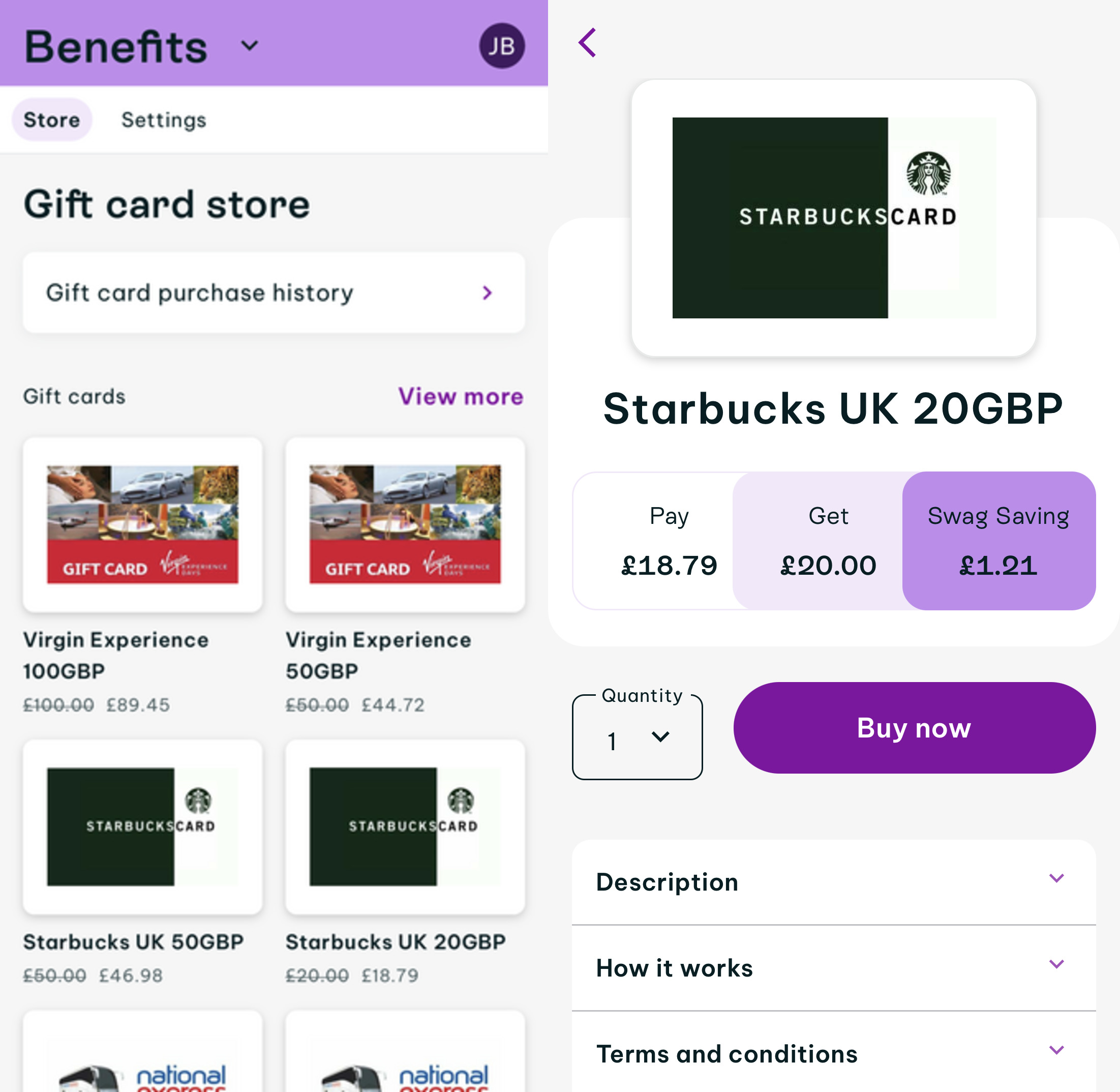Image resolution: width=1120 pixels, height=1092 pixels.
Task: Open the Quantity dropdown
Action: tap(638, 737)
